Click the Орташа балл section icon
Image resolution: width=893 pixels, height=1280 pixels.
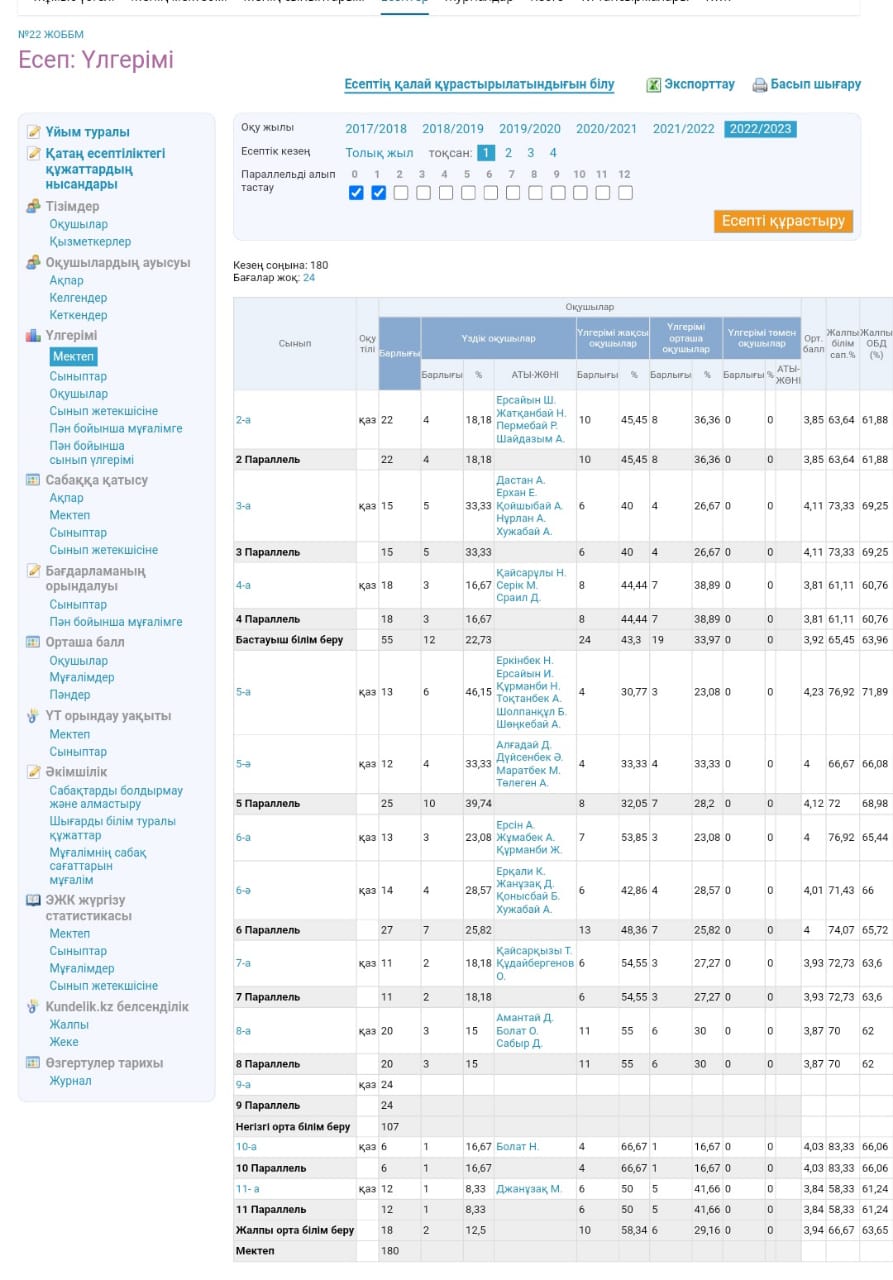(x=34, y=643)
